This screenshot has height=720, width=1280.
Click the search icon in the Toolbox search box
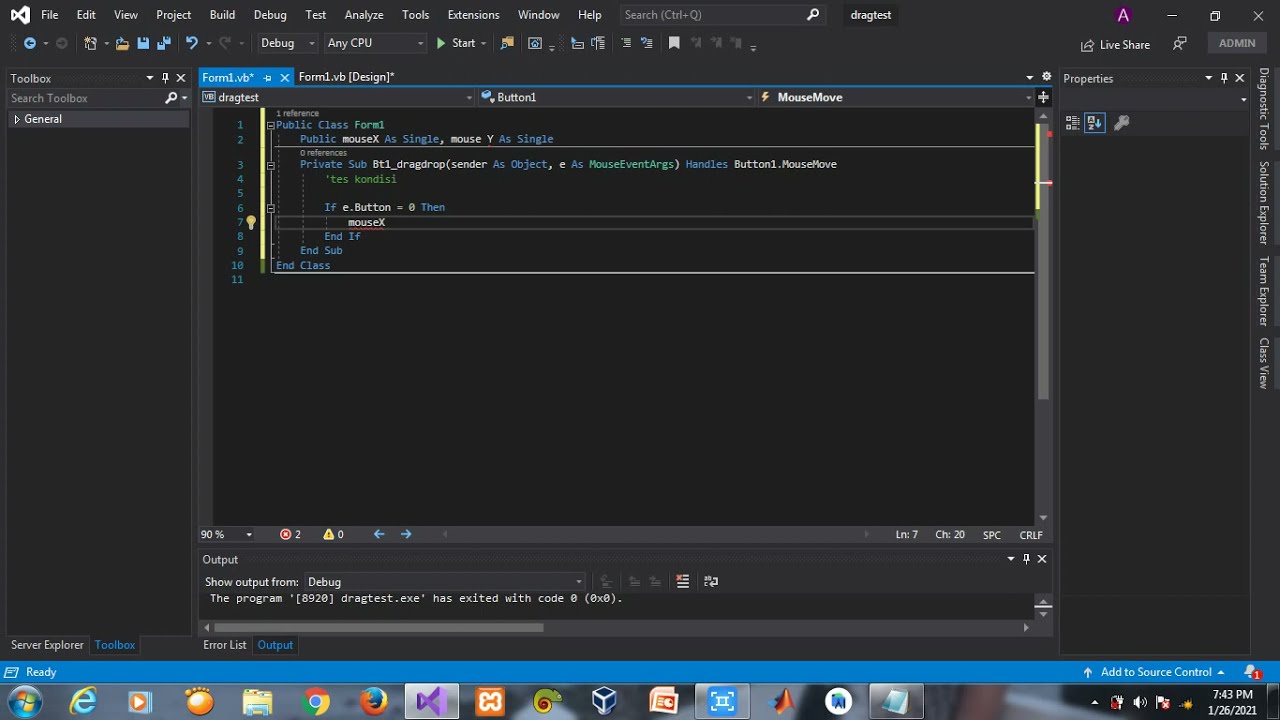[x=171, y=98]
